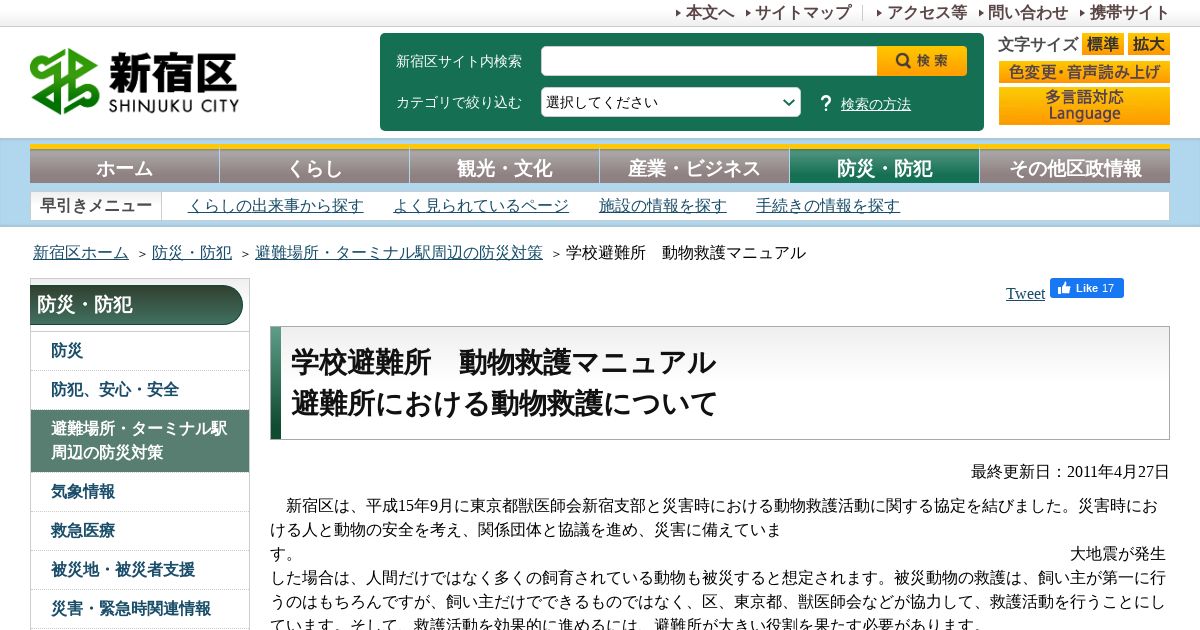This screenshot has width=1200, height=630.
Task: Open the アクセス等 link
Action: click(x=927, y=13)
